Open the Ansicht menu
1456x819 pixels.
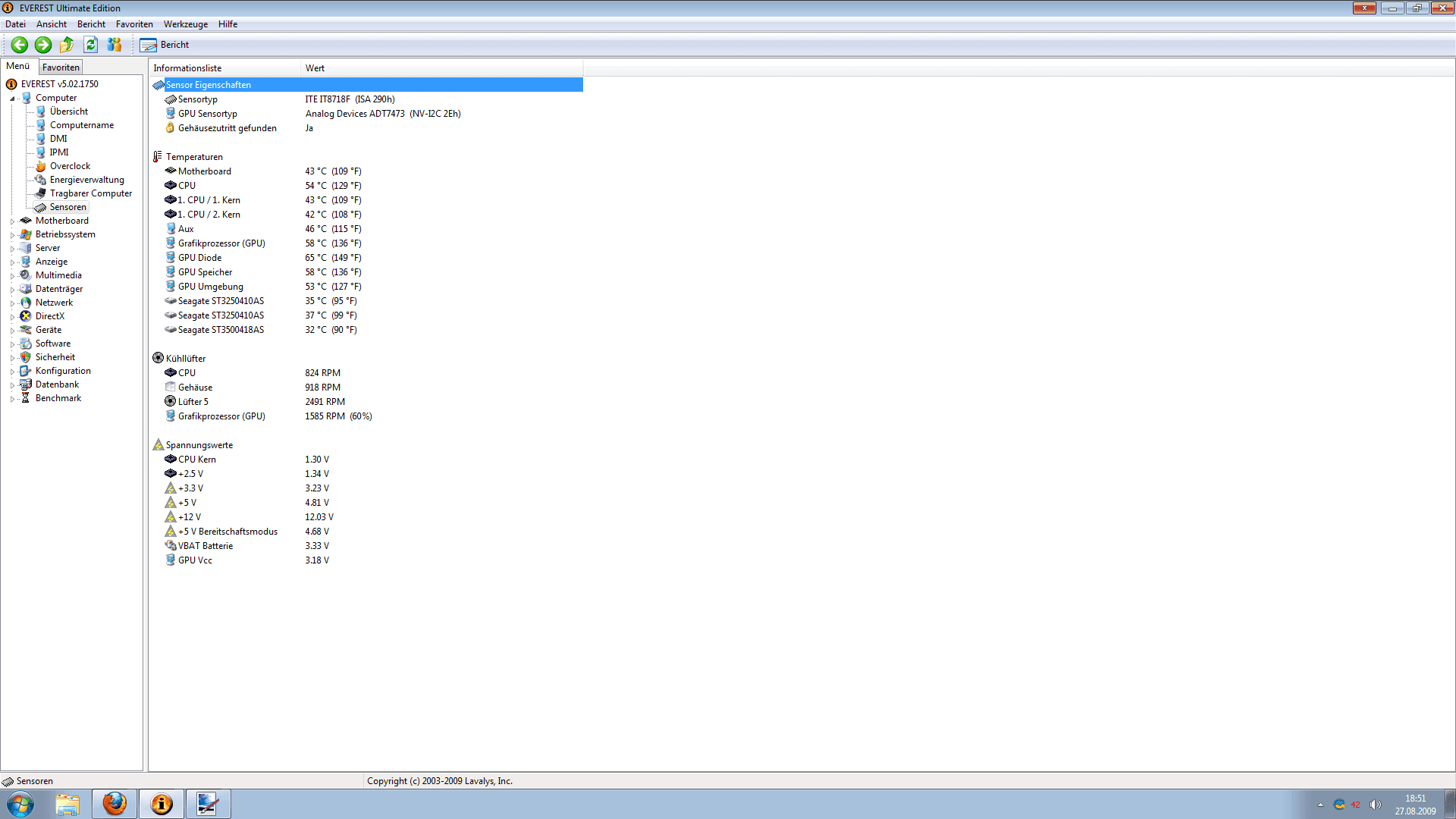pos(52,24)
